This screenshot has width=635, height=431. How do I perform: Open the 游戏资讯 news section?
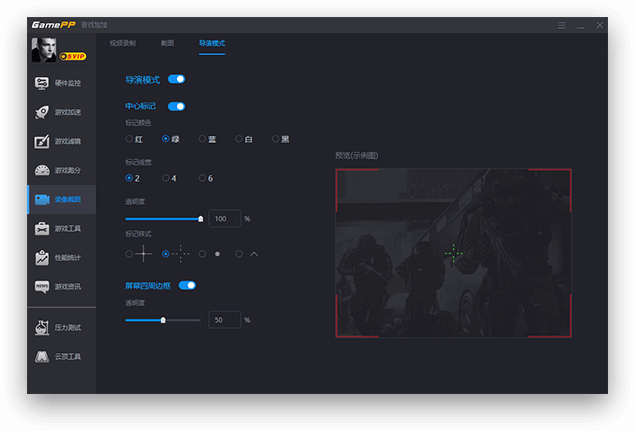tap(61, 287)
